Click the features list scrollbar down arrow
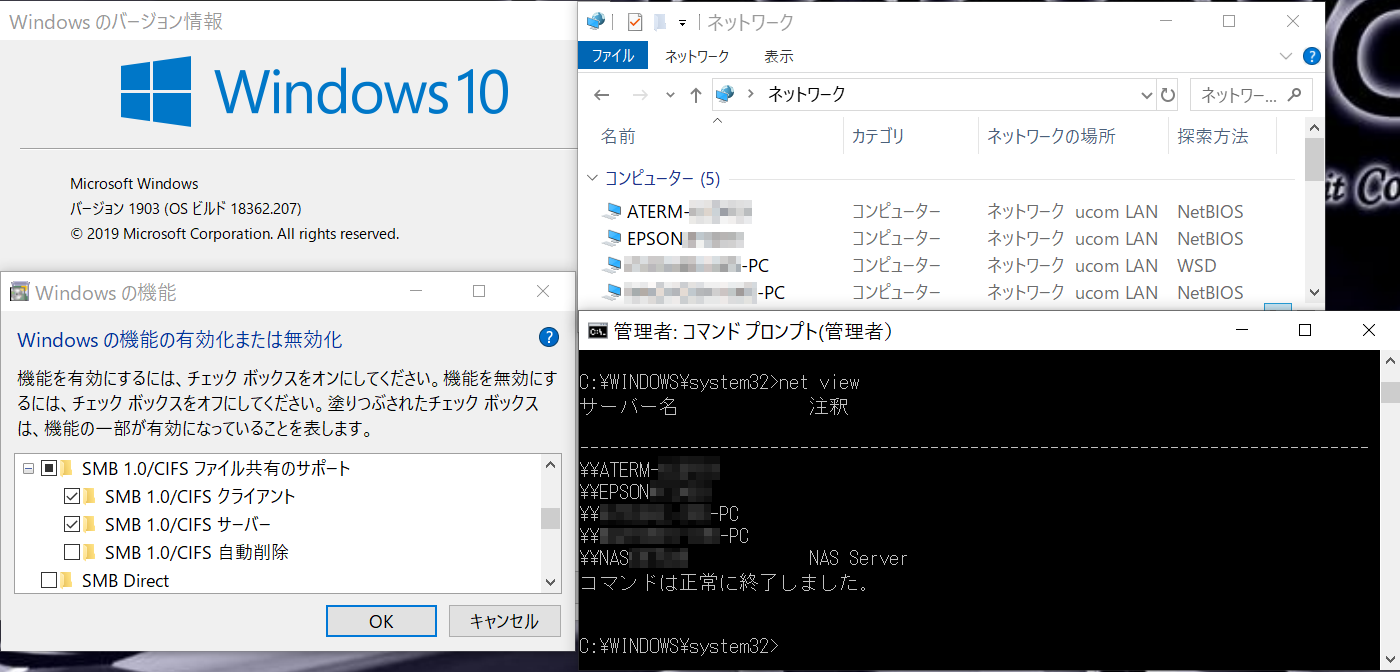 coord(550,582)
